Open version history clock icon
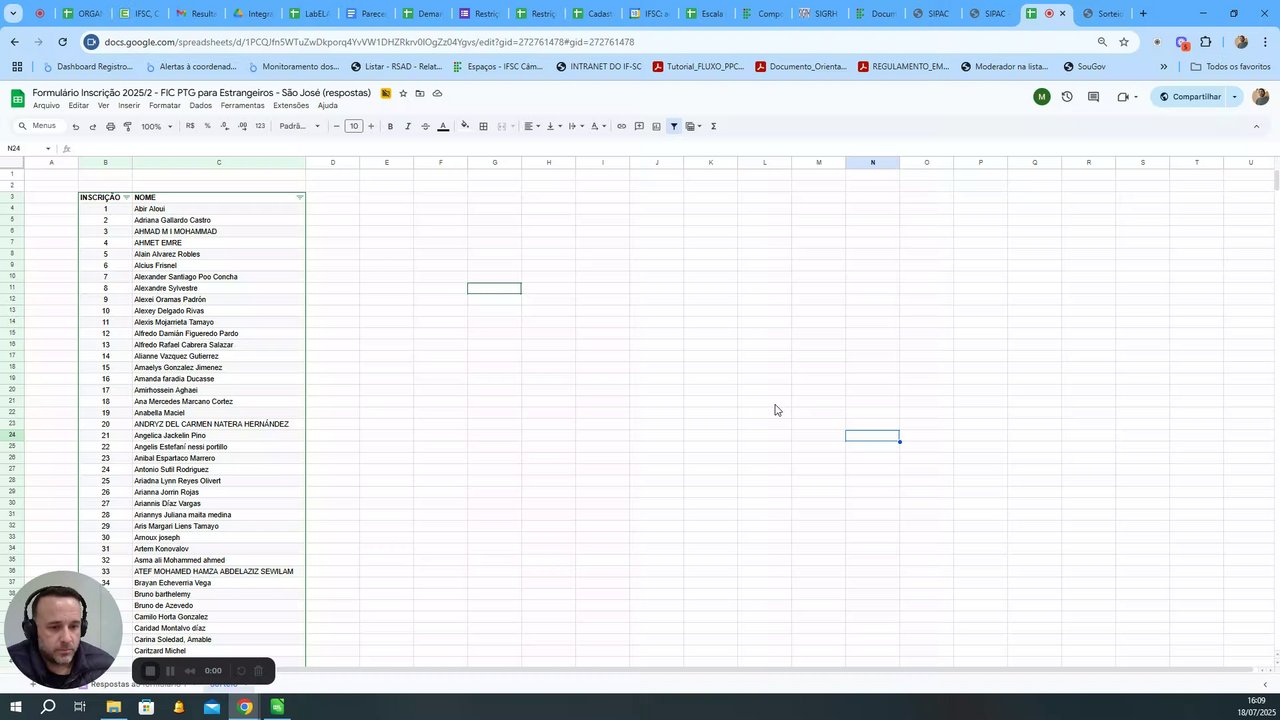The image size is (1280, 720). pyautogui.click(x=1067, y=97)
